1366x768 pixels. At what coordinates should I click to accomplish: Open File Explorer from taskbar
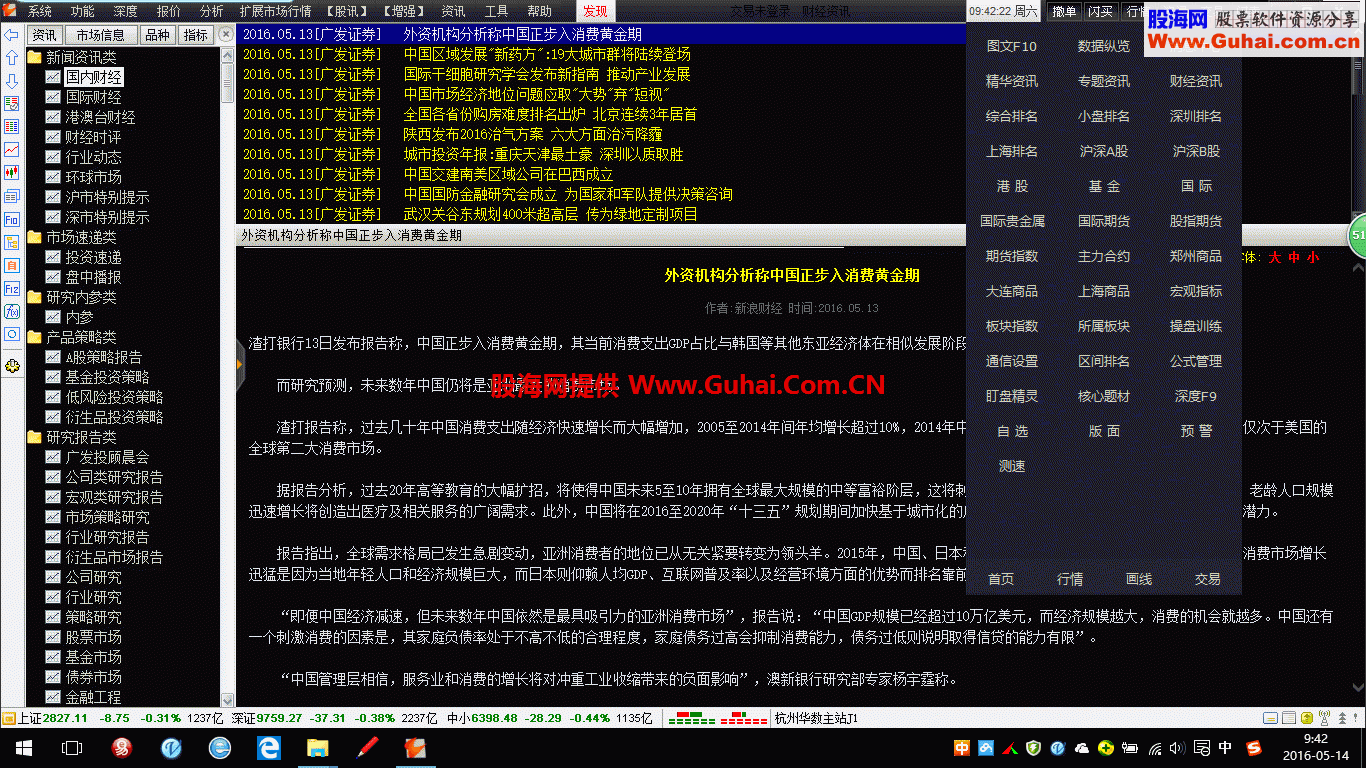click(318, 747)
